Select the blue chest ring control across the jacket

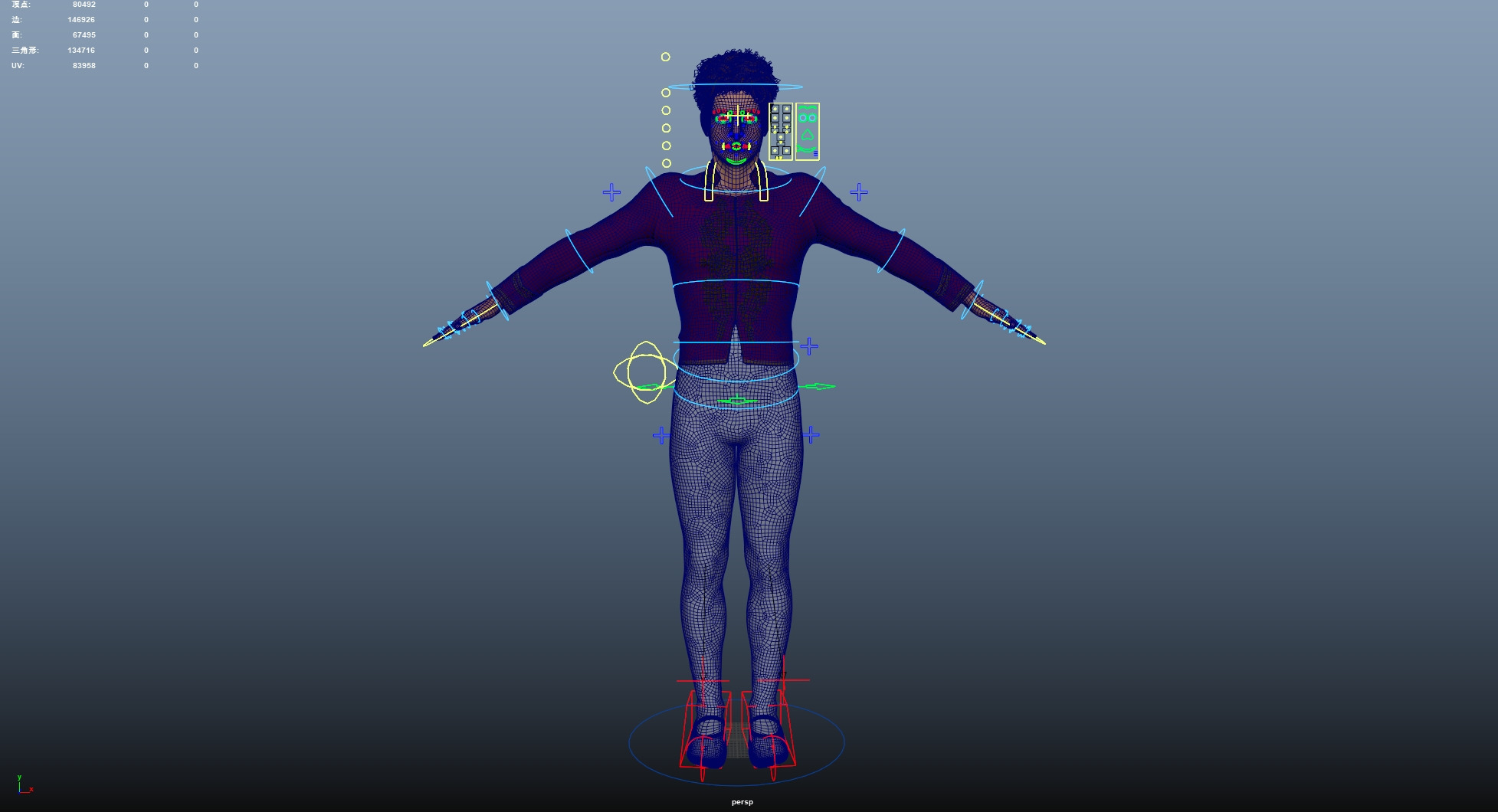click(x=736, y=284)
